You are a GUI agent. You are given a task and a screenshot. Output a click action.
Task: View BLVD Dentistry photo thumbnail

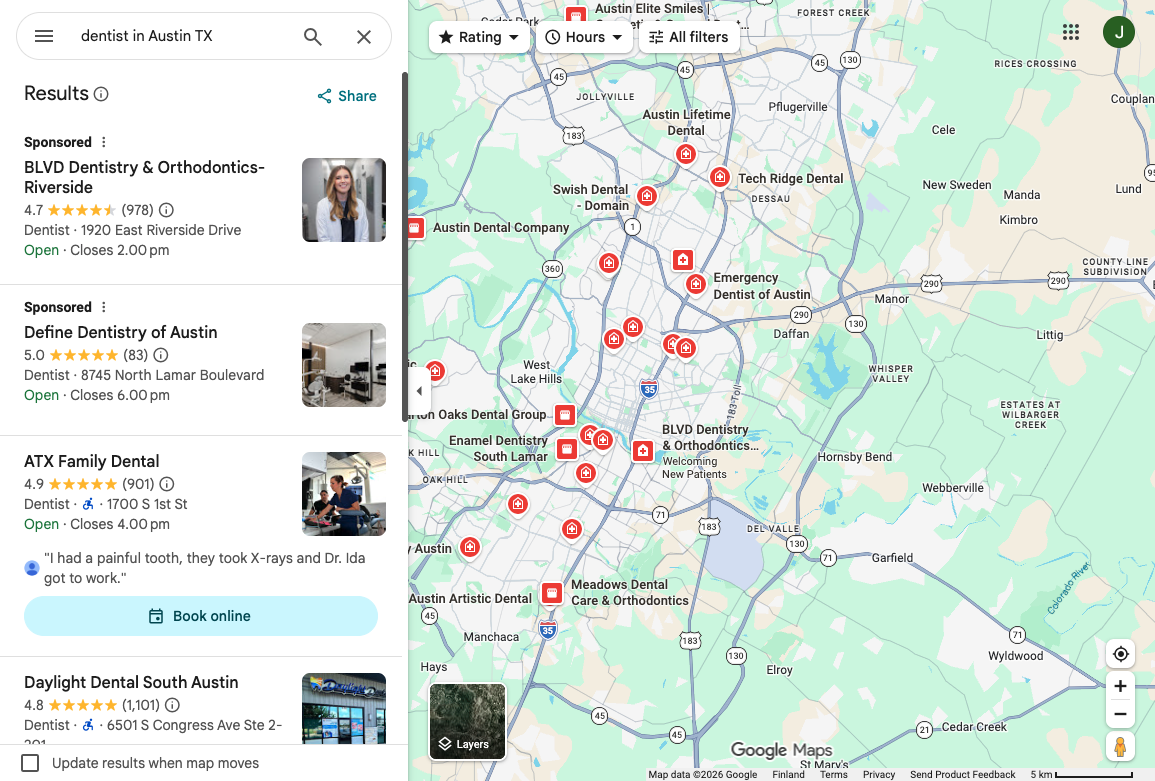[344, 200]
